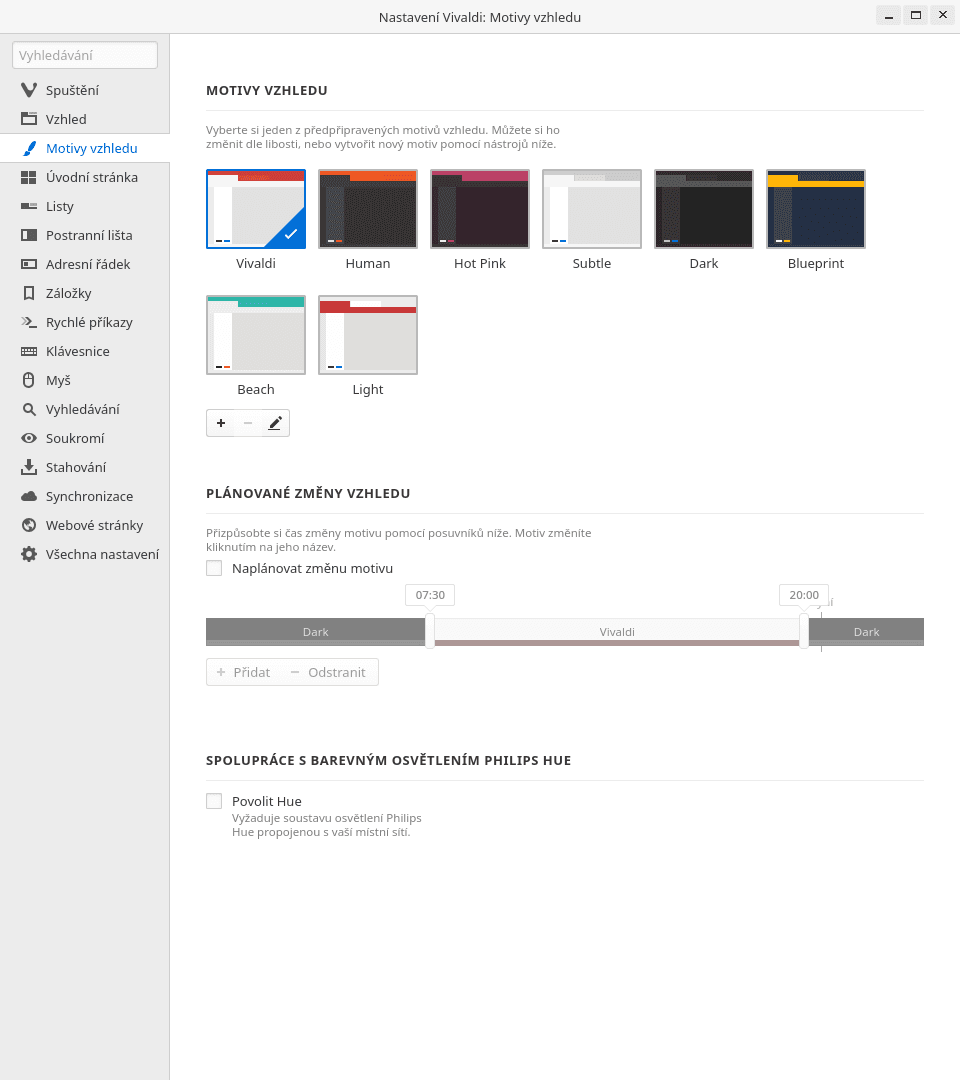Select the Blueprint theme thumbnail
The width and height of the screenshot is (960, 1080).
[816, 208]
